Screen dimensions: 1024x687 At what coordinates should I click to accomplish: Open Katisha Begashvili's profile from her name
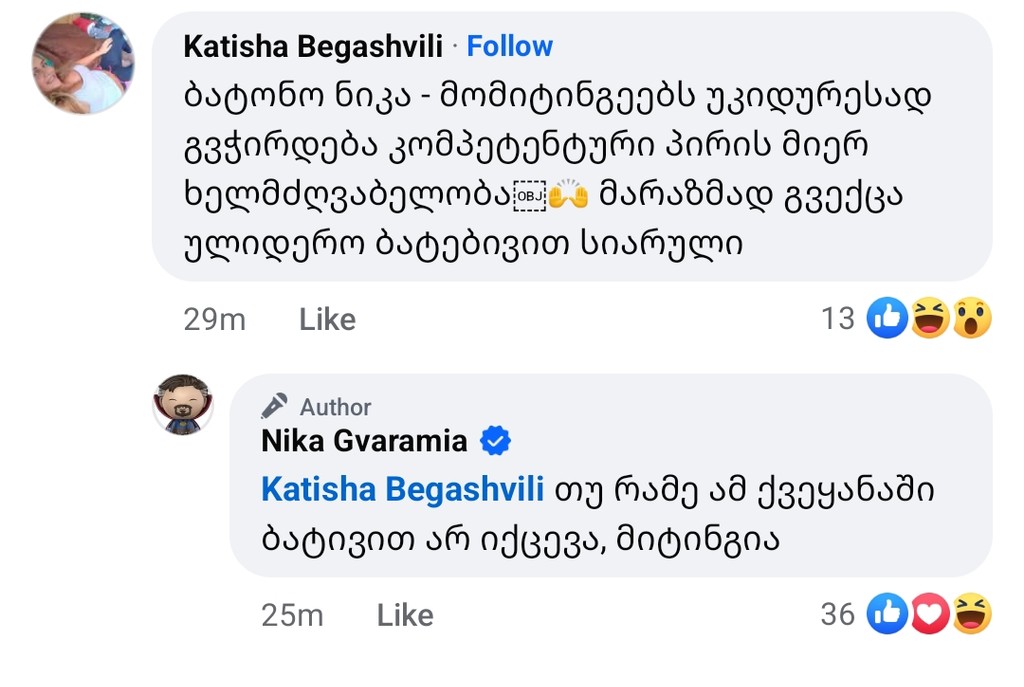coord(314,46)
